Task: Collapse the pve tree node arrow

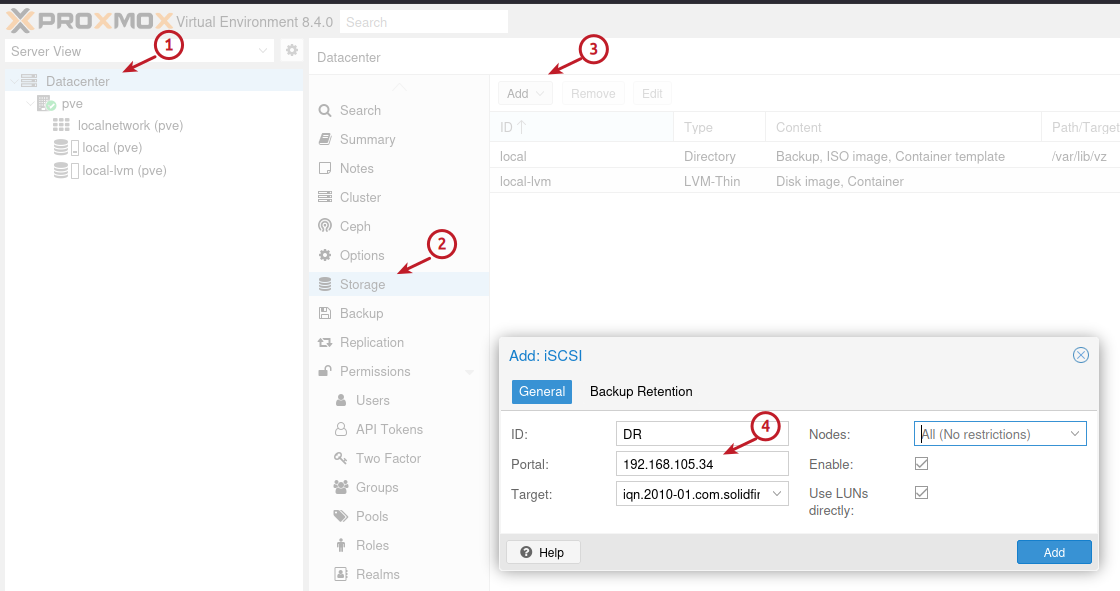Action: click(x=30, y=104)
